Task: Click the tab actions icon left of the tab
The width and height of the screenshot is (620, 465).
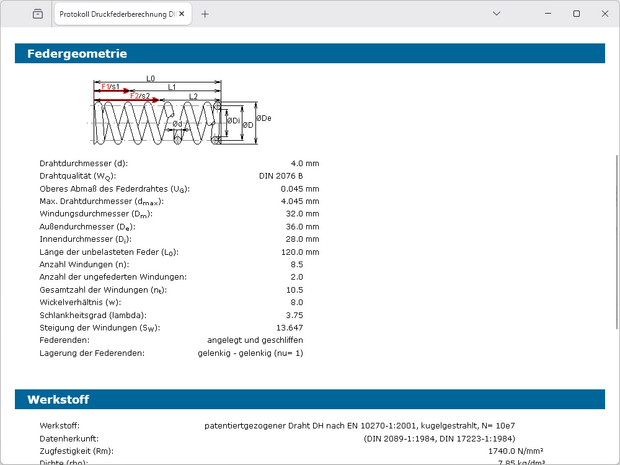Action: [37, 14]
